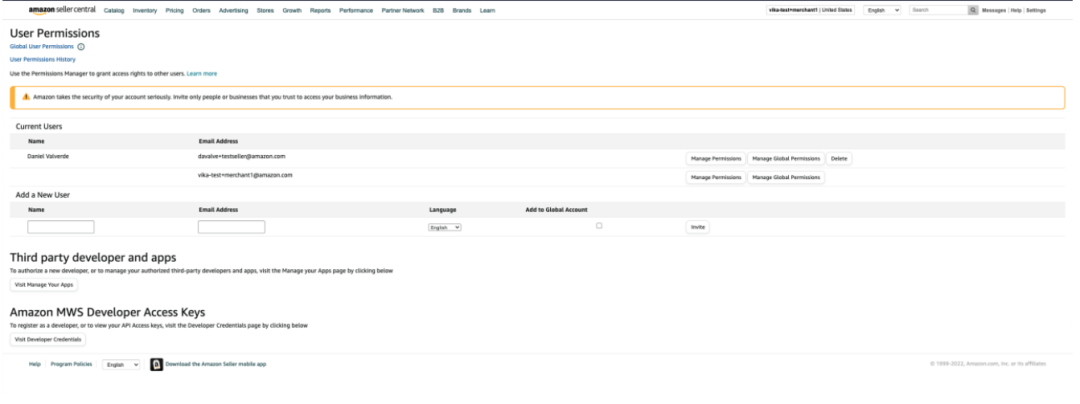Open the merchant account switcher
1080x404 pixels.
[810, 10]
